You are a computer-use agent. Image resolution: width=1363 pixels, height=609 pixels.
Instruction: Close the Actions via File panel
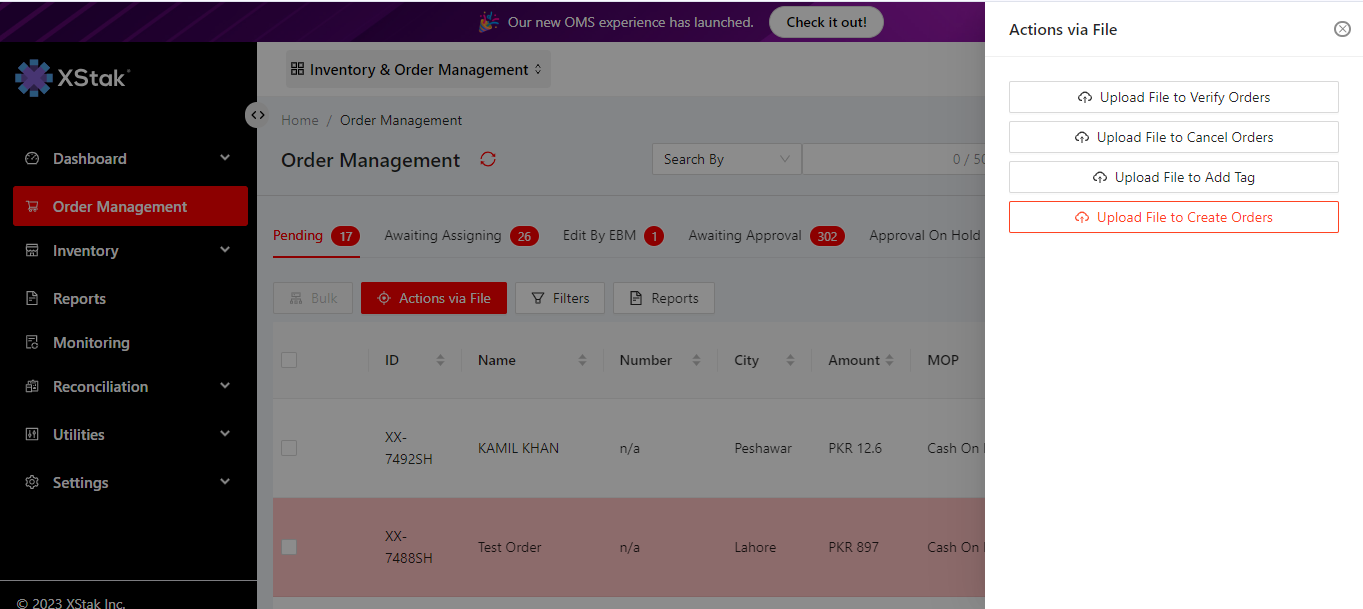click(1342, 29)
